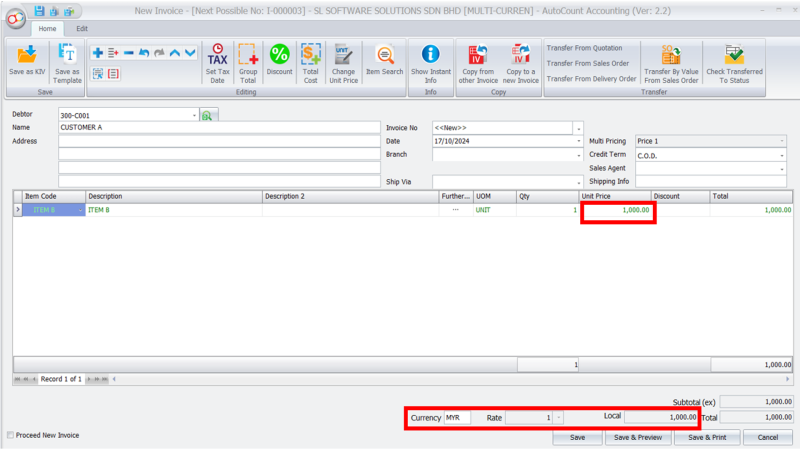The width and height of the screenshot is (800, 450).
Task: Move row down with the blue down chevron
Action: coord(190,53)
